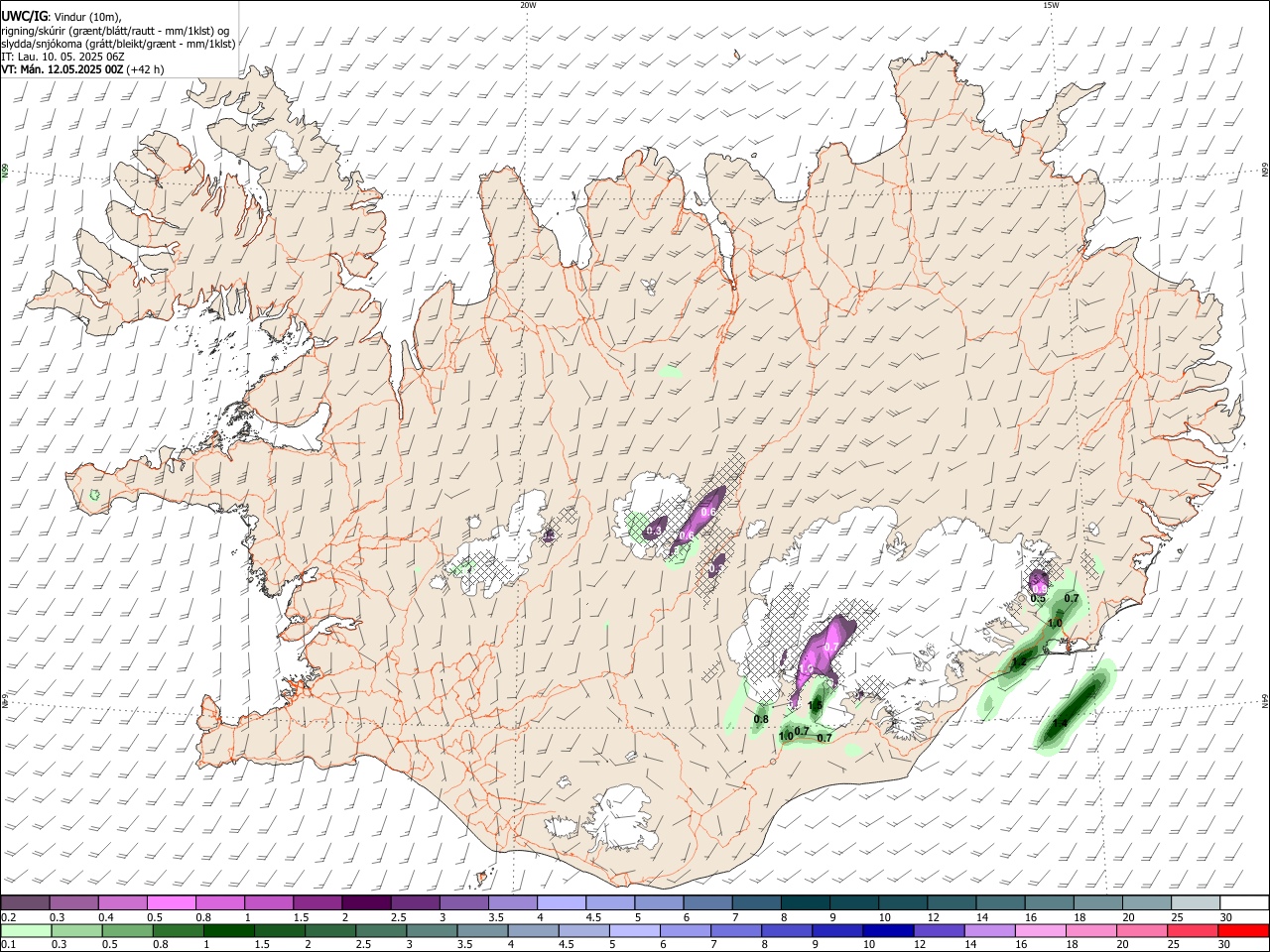Image resolution: width=1270 pixels, height=952 pixels.
Task: Click the 1.4 precipitation value offshore southeast
Action: [1060, 723]
